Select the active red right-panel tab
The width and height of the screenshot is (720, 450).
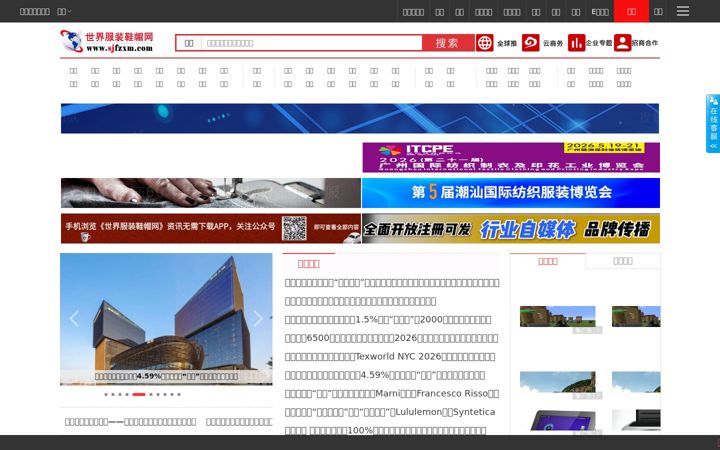(x=548, y=261)
